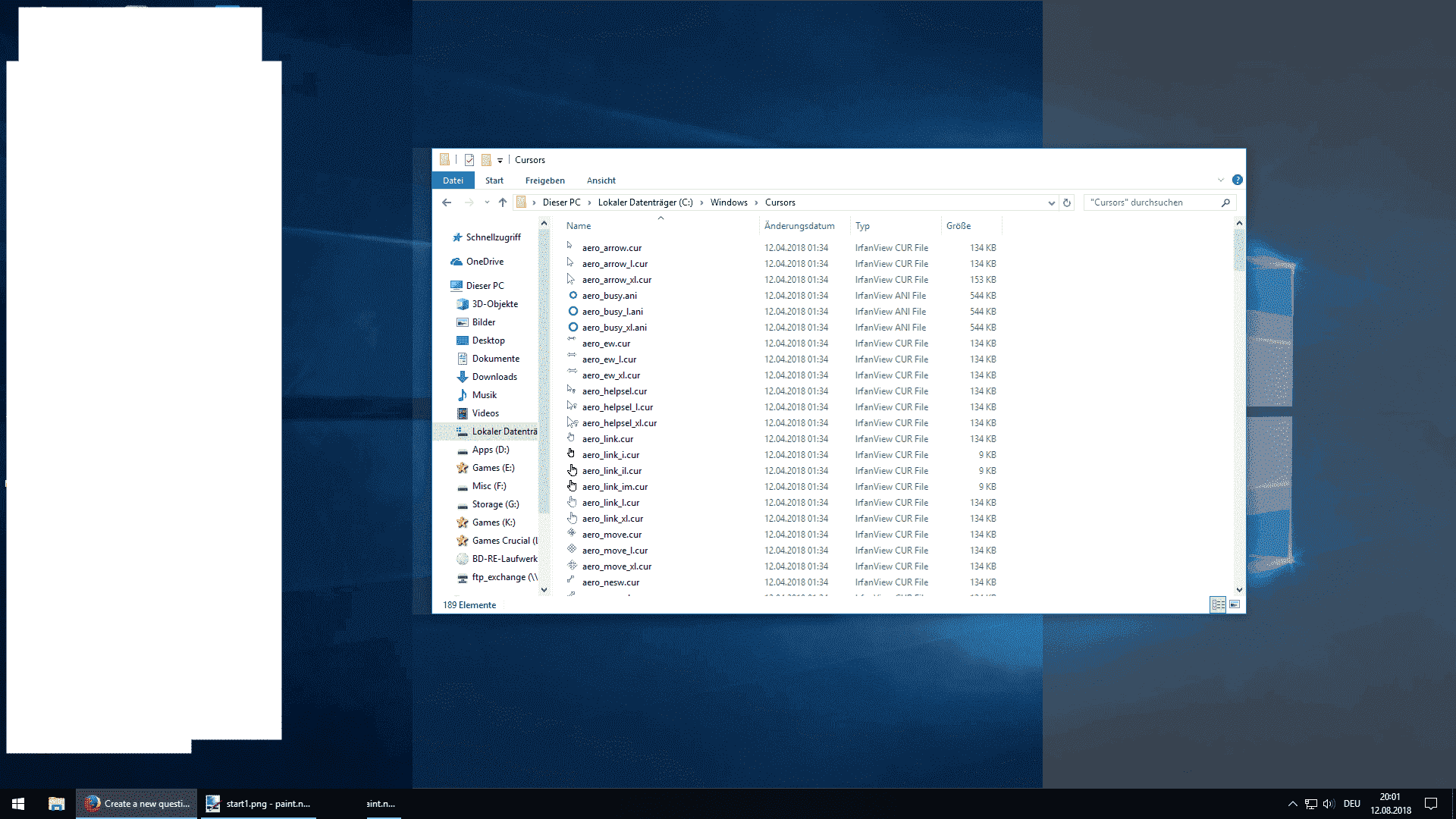
Task: Expand Lokaler Datenträger breadcrumb chevron
Action: (701, 202)
